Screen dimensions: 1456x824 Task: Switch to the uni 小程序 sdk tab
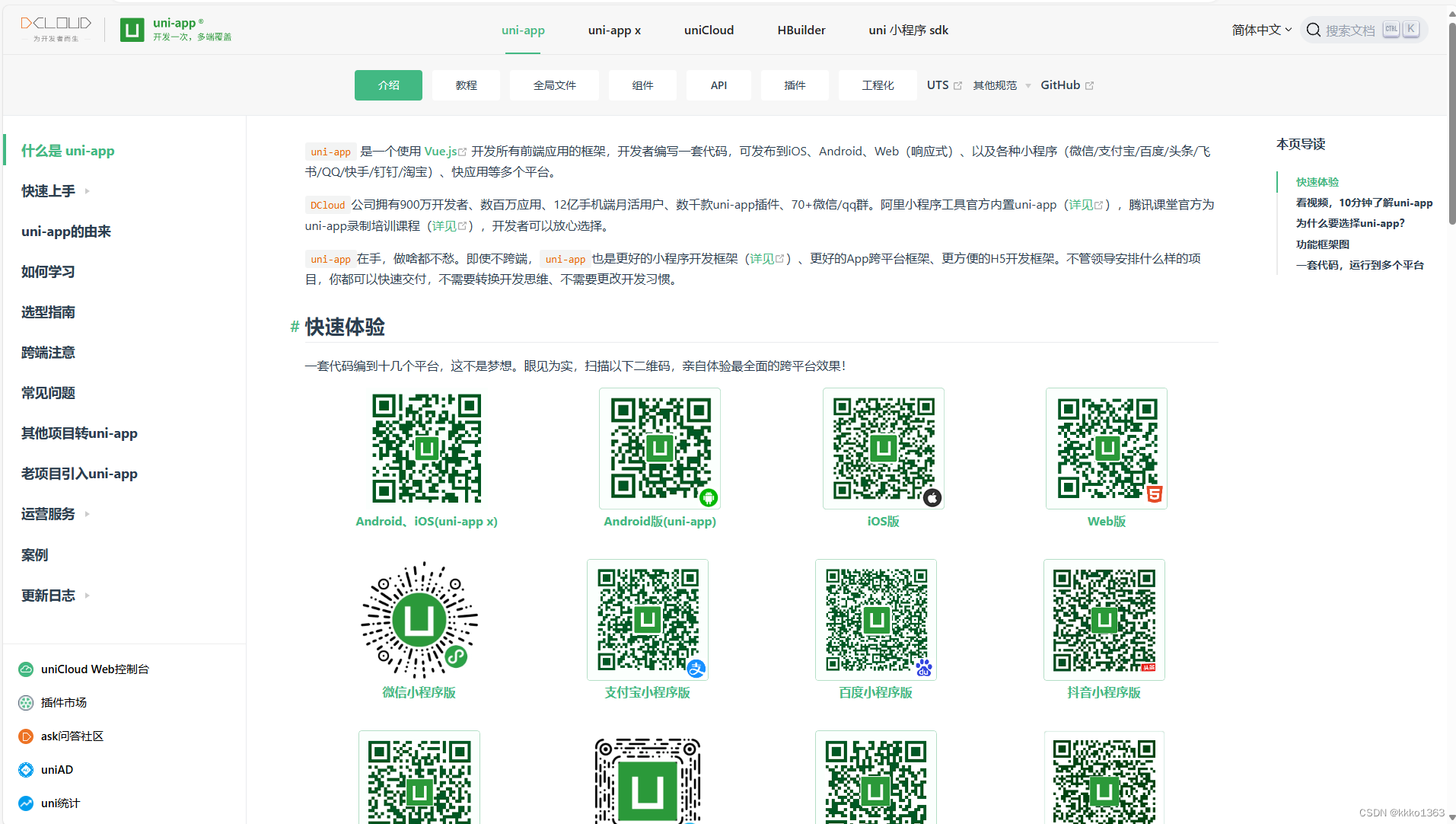coord(909,30)
